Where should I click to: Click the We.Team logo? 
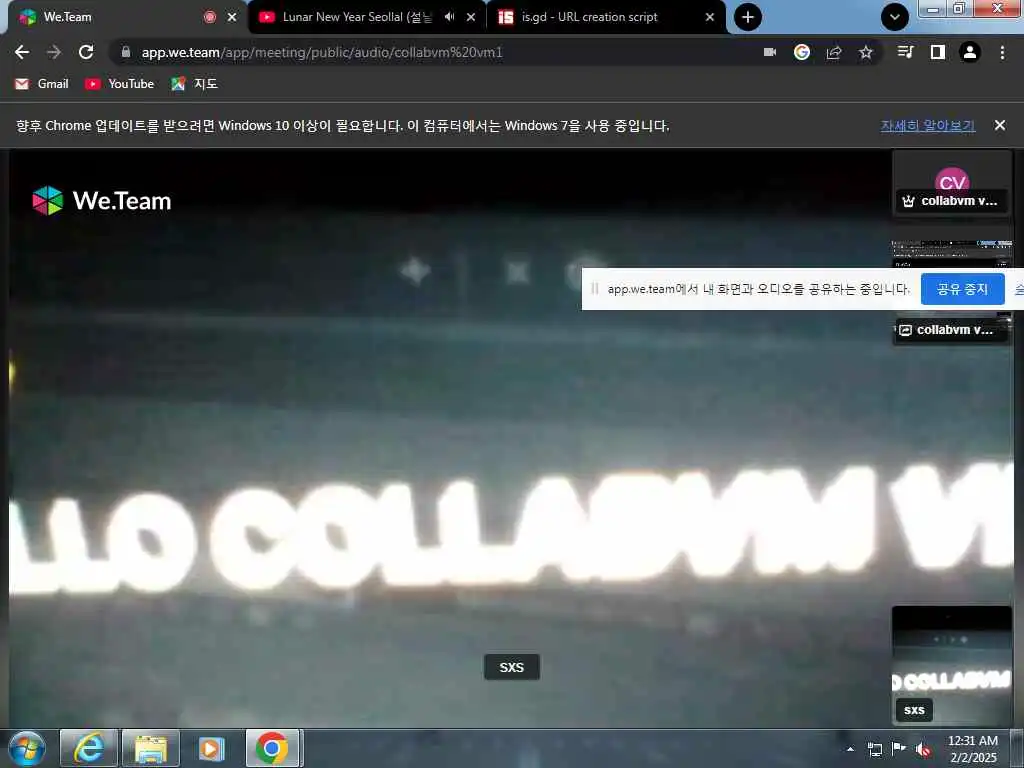click(x=102, y=200)
